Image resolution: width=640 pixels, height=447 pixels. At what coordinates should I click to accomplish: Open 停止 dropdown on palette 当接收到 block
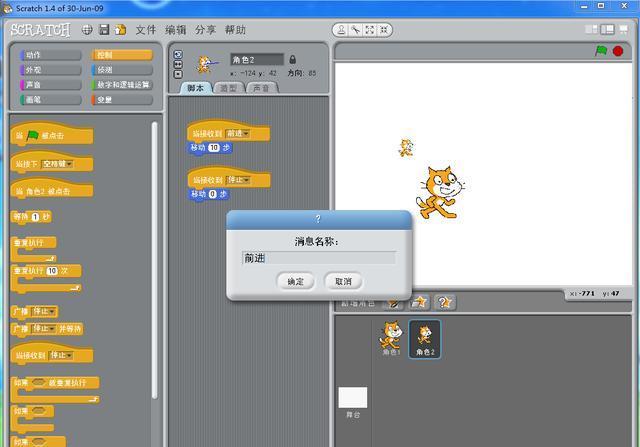(x=61, y=356)
